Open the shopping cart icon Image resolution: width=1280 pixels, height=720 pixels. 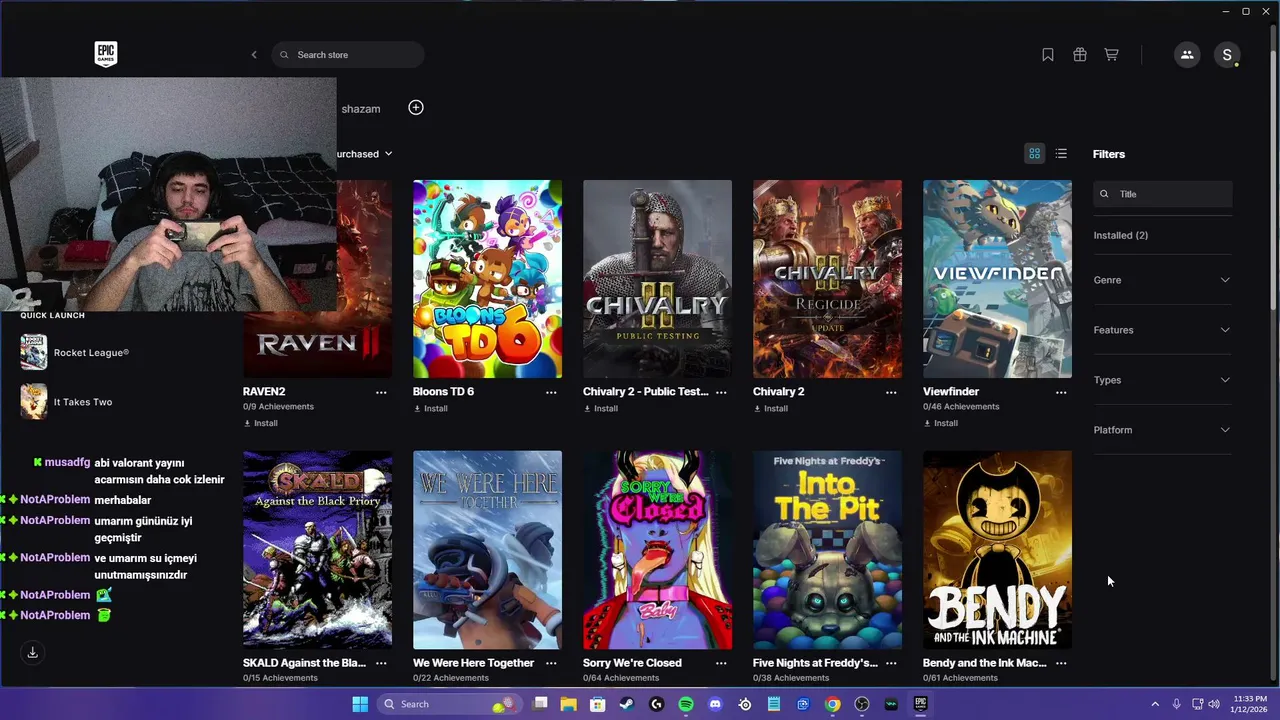(1111, 55)
